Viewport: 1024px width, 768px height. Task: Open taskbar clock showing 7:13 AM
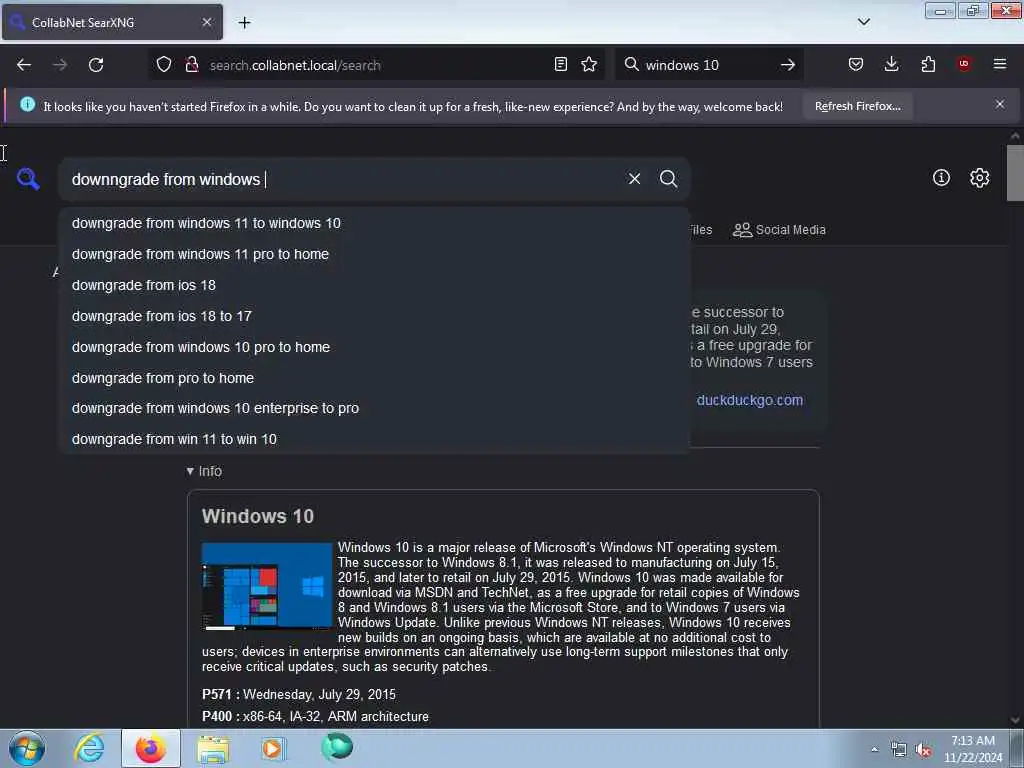972,749
